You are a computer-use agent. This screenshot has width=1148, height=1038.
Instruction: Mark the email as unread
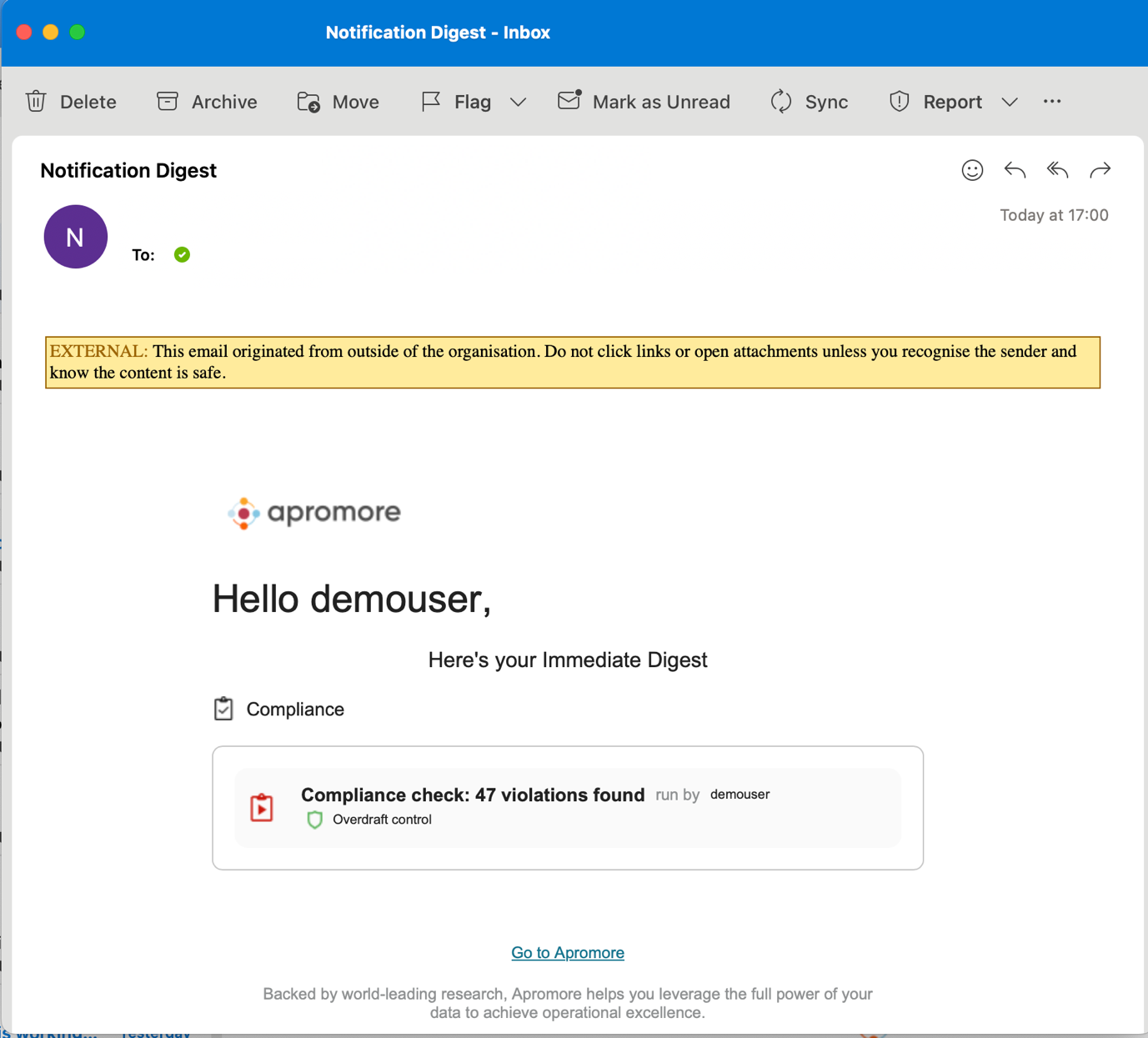coord(644,102)
